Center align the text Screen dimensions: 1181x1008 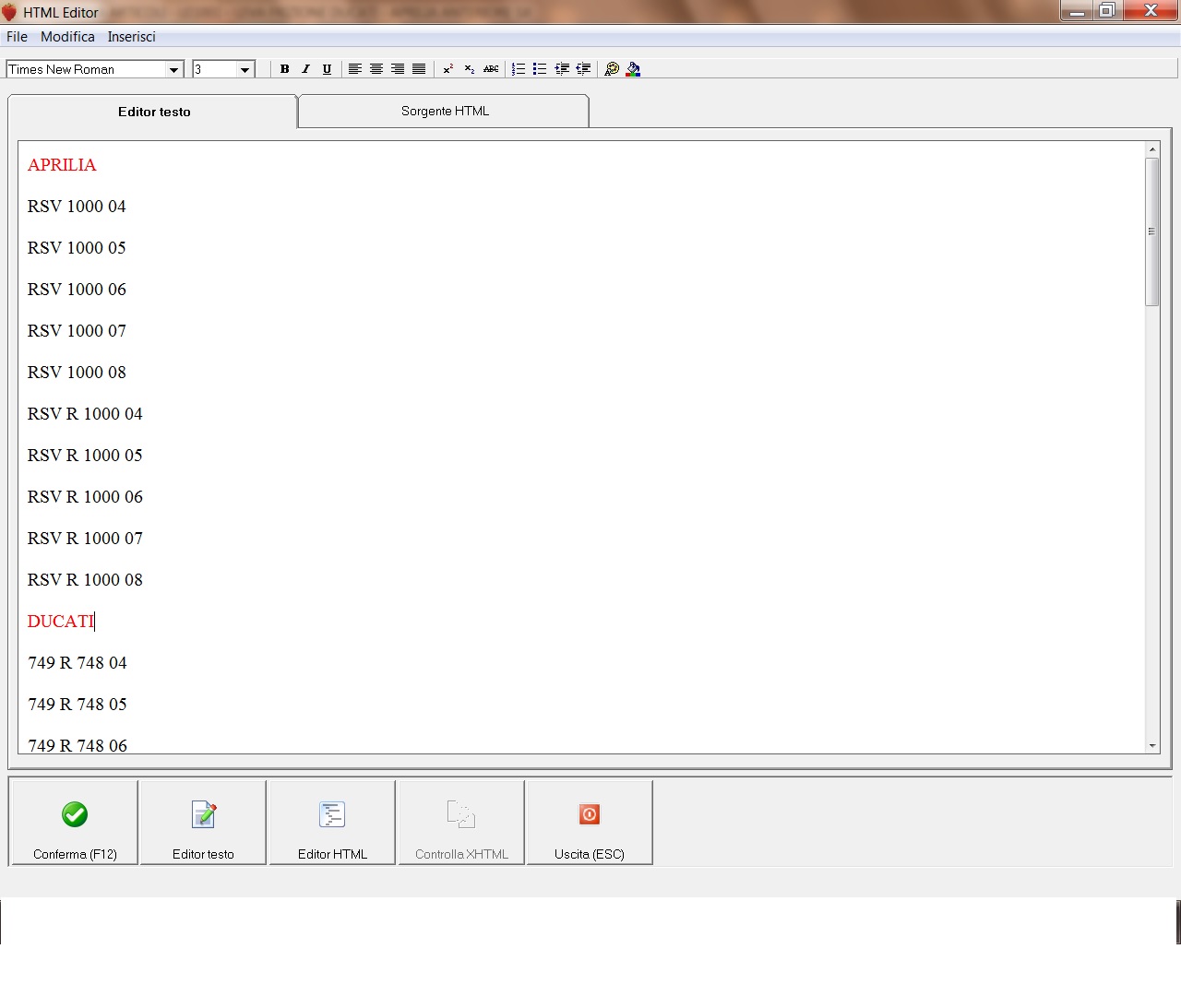[376, 69]
